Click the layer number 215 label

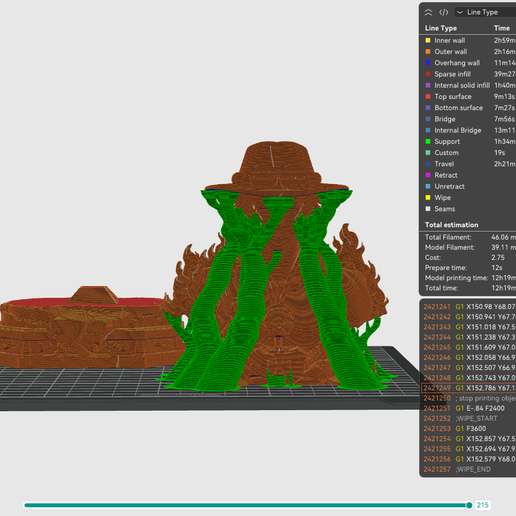tap(483, 505)
